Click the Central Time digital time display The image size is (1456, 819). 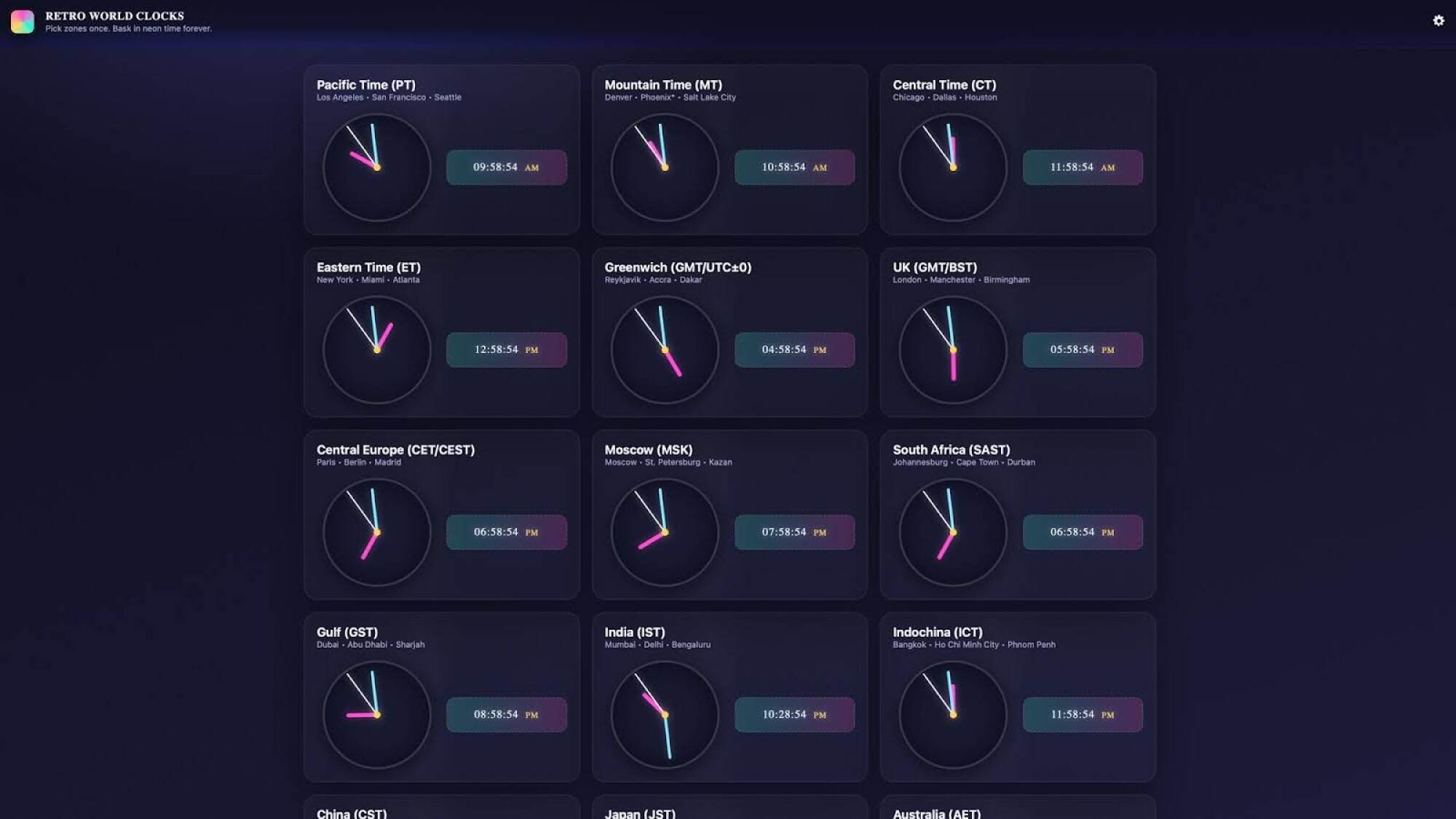click(x=1083, y=167)
